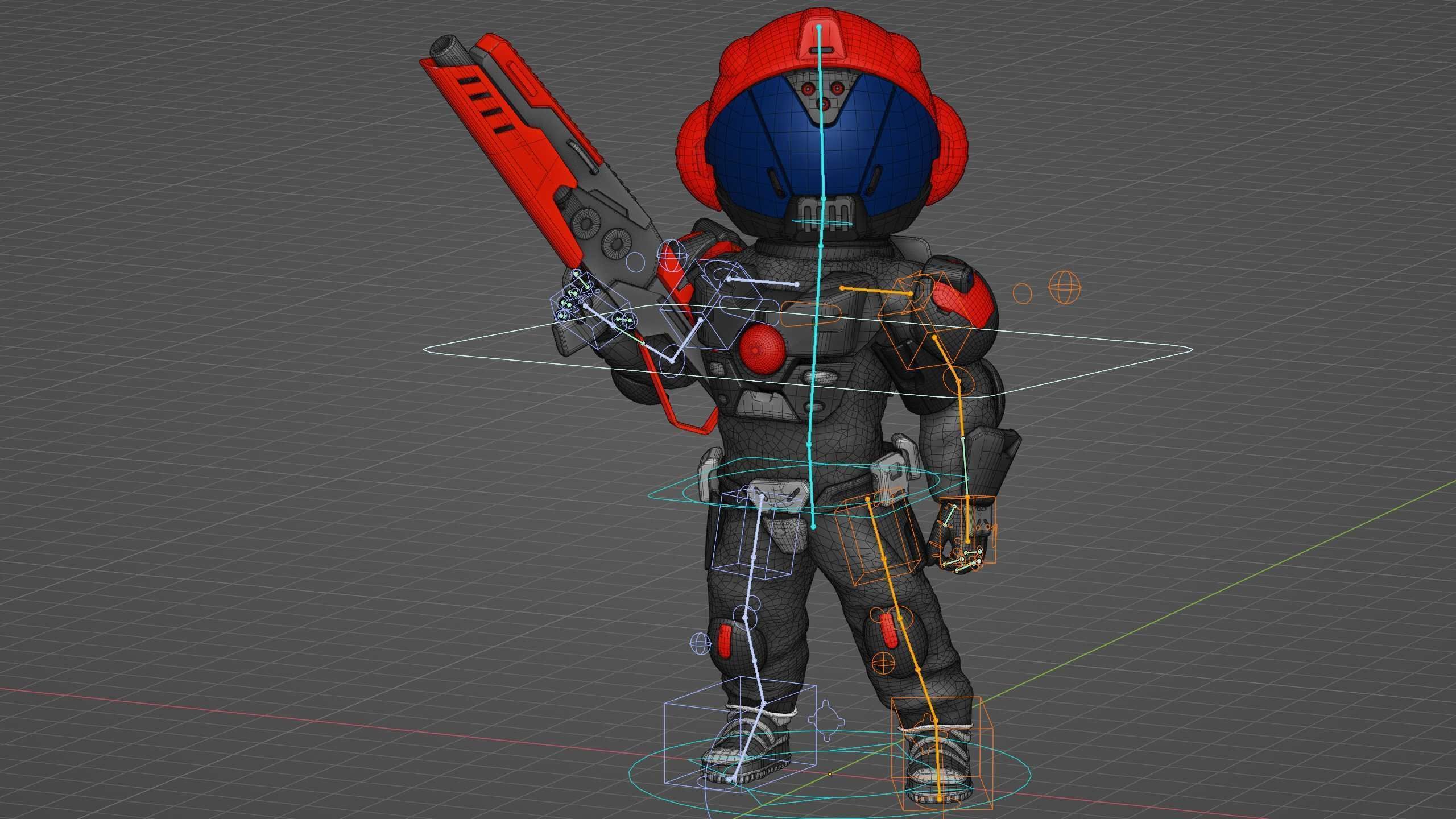Select the pale green thumb bone on lowered hand

pos(949,516)
